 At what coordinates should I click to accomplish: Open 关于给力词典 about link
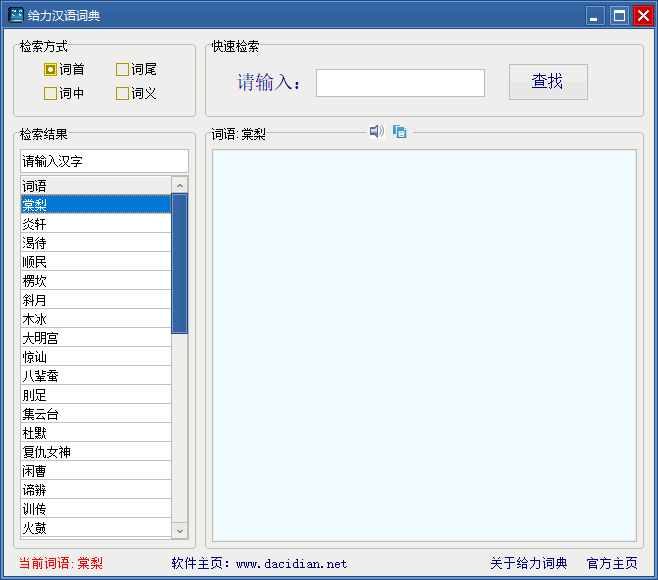[529, 563]
